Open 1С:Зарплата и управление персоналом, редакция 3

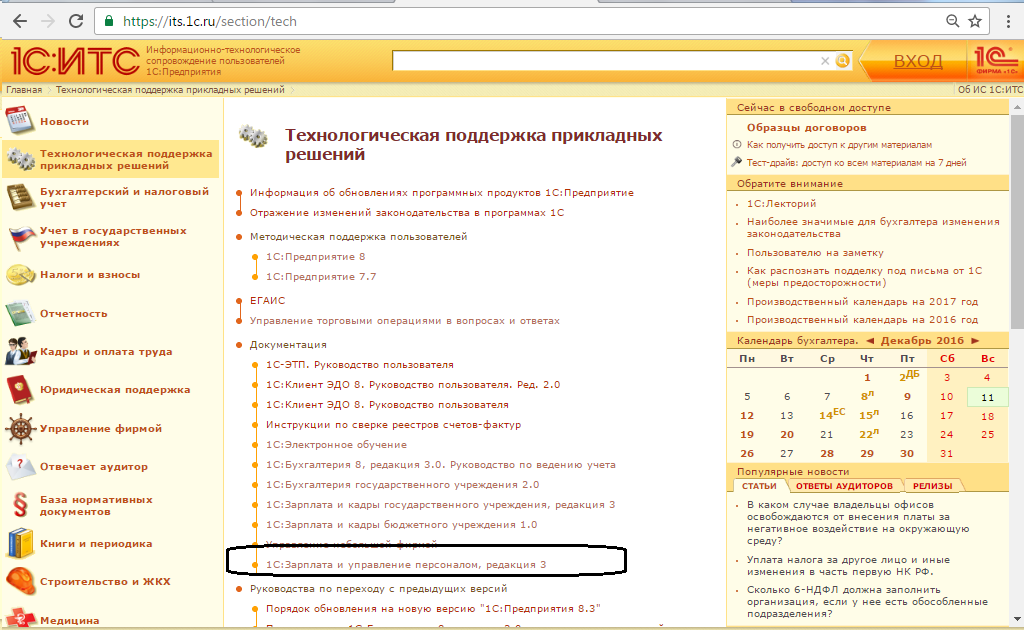406,565
